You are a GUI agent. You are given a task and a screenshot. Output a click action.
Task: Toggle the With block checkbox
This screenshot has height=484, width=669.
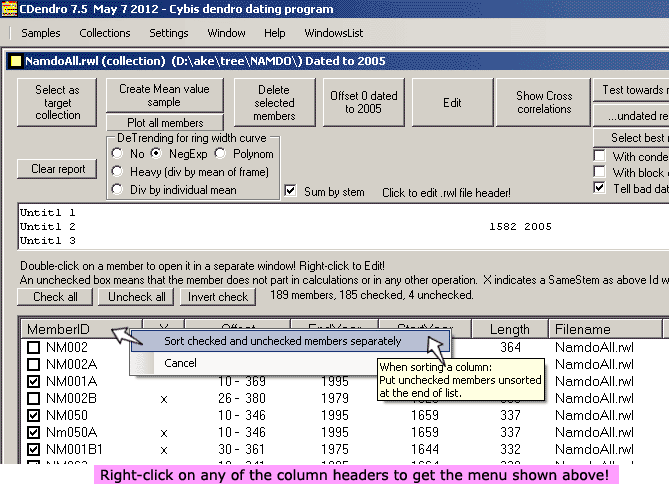[599, 172]
